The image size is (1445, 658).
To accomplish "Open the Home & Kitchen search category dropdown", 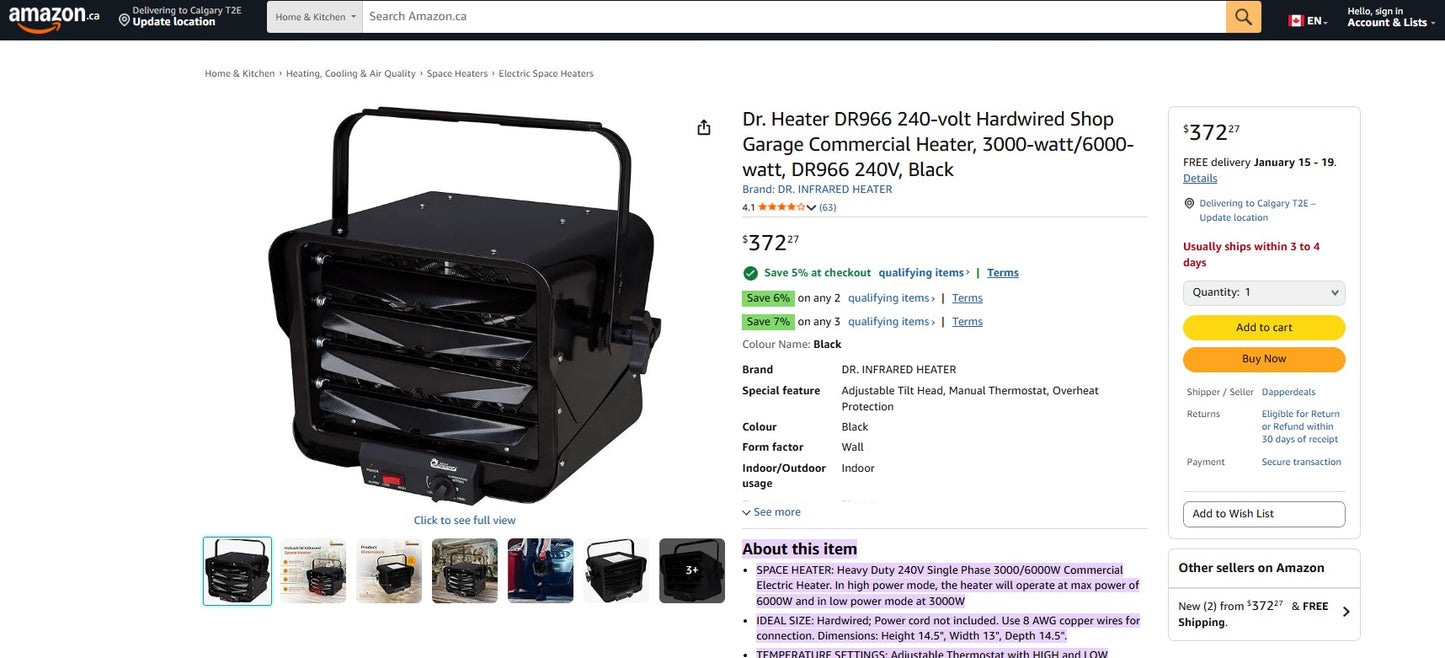I will 313,16.
